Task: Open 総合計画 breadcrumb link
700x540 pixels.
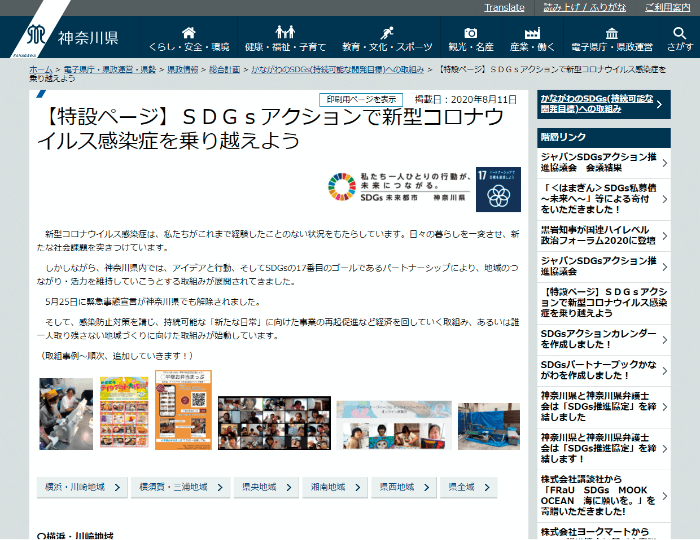Action: coord(225,70)
